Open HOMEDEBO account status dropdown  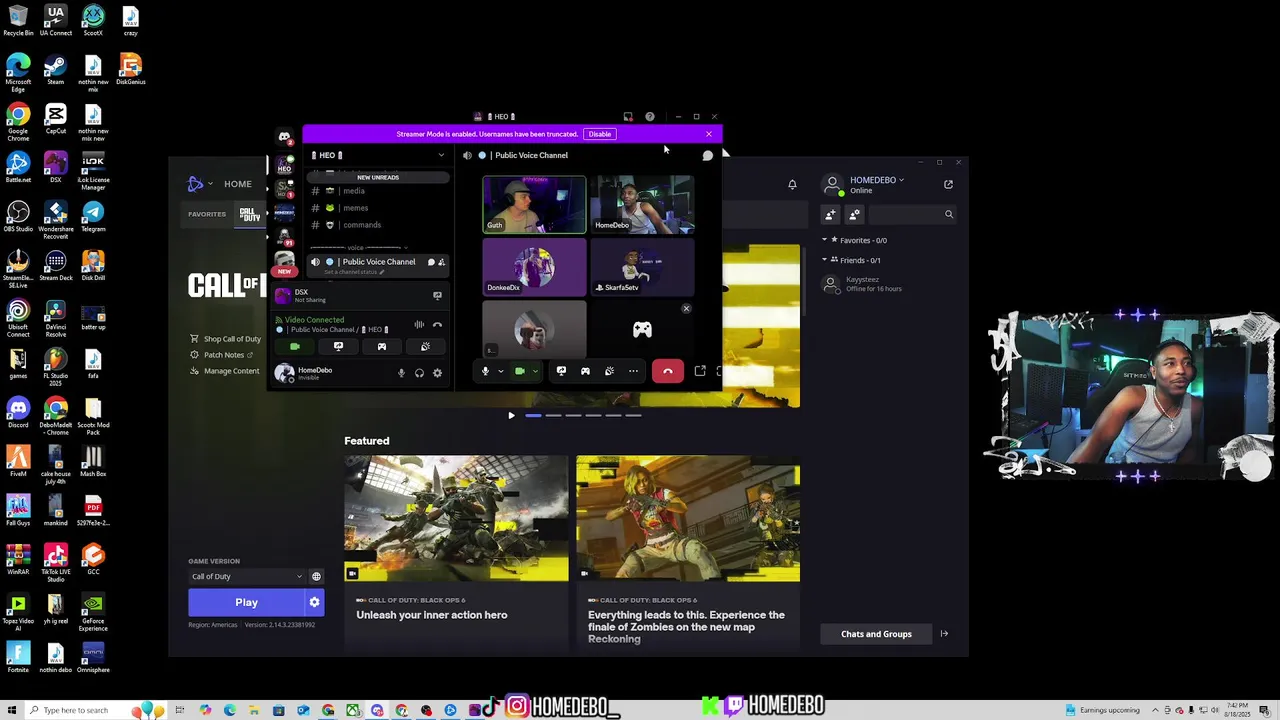pyautogui.click(x=877, y=180)
